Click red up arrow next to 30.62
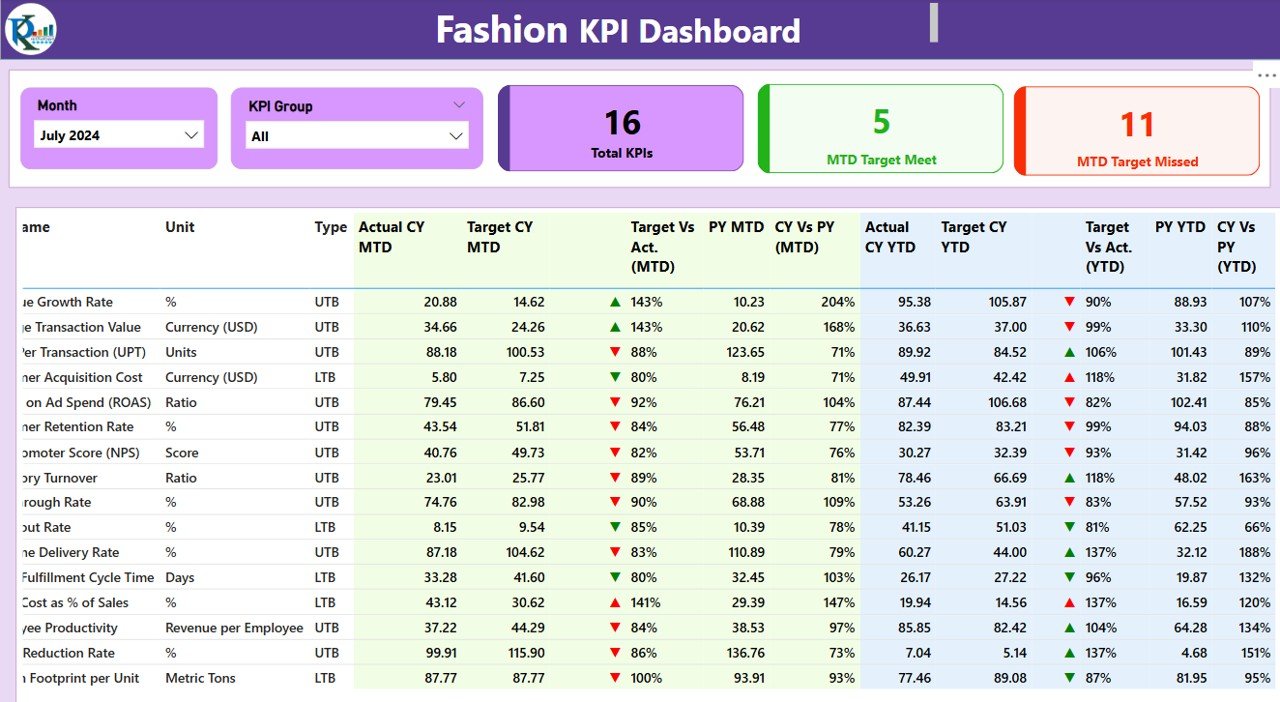 [x=615, y=603]
